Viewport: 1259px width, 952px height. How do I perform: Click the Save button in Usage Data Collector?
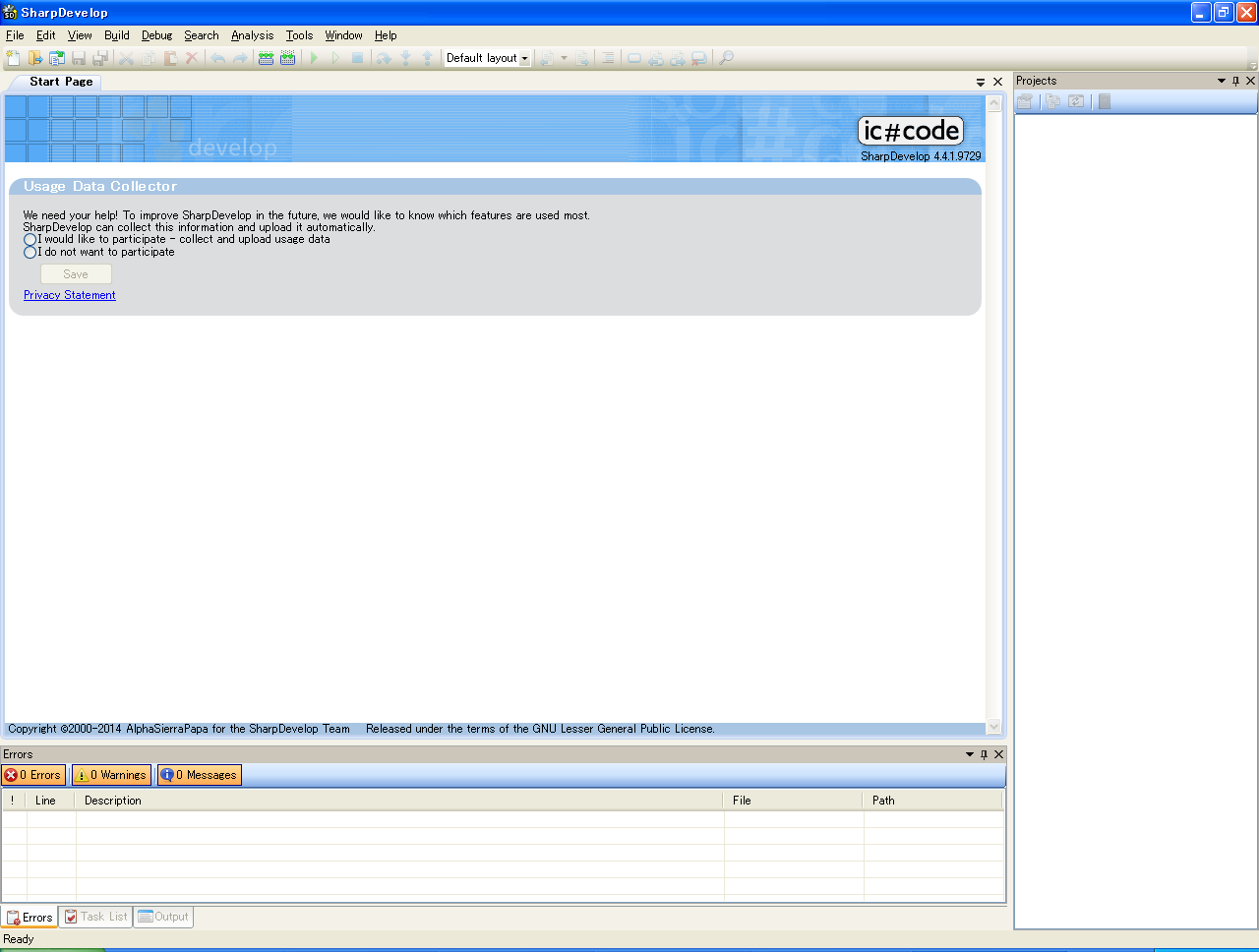76,274
